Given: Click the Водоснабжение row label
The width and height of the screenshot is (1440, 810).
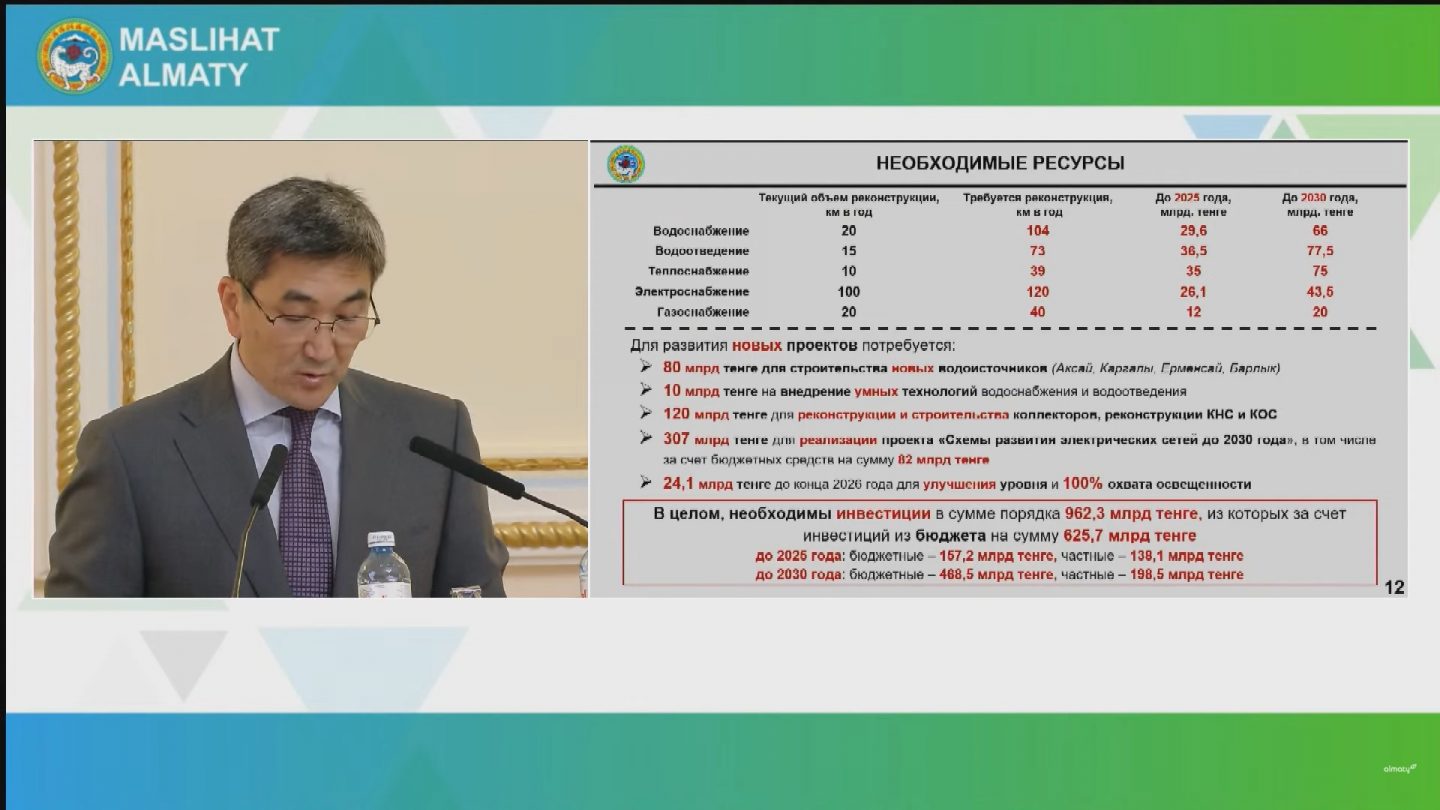Looking at the screenshot, I should (701, 231).
